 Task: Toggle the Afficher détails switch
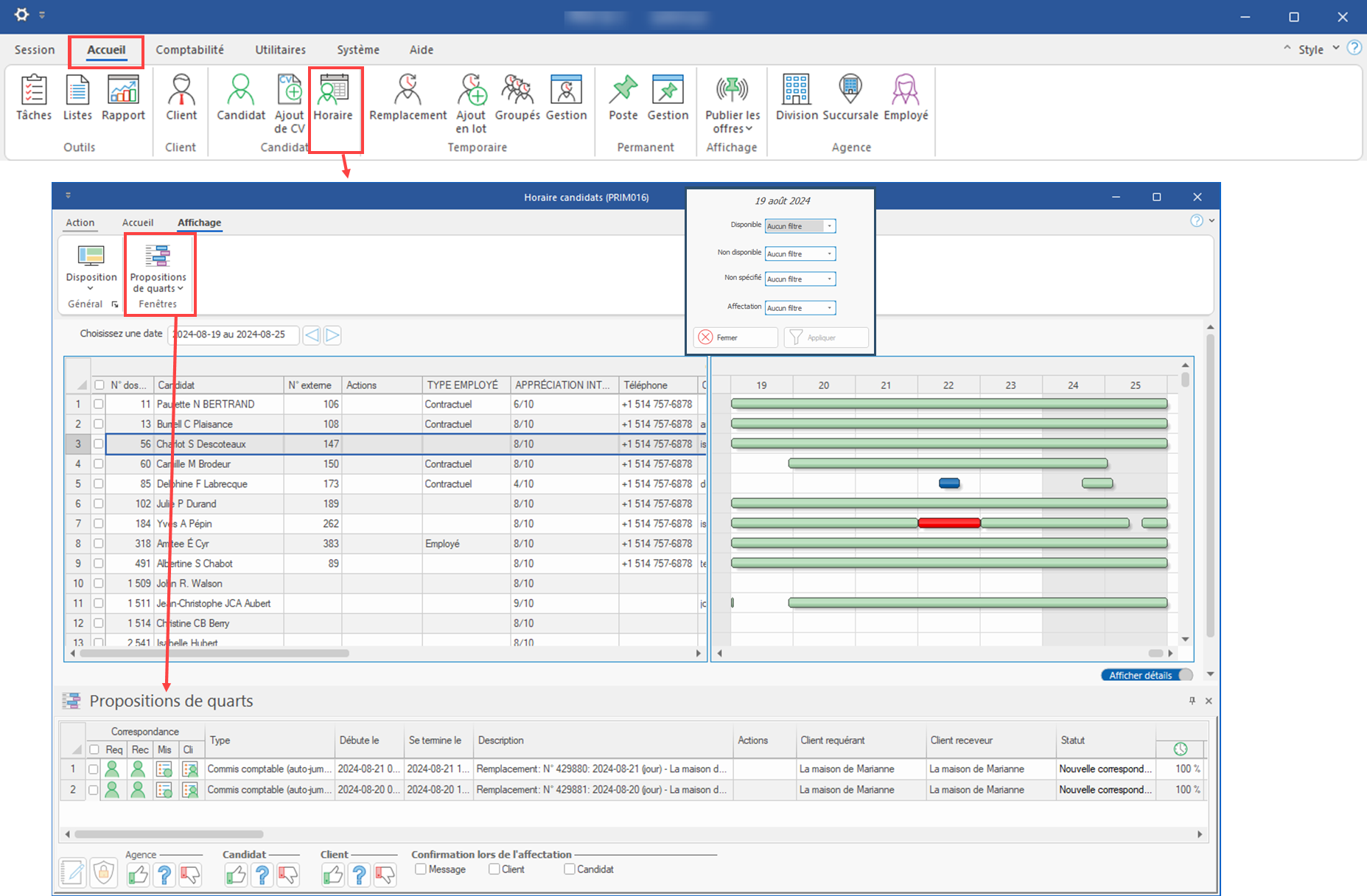(1146, 675)
